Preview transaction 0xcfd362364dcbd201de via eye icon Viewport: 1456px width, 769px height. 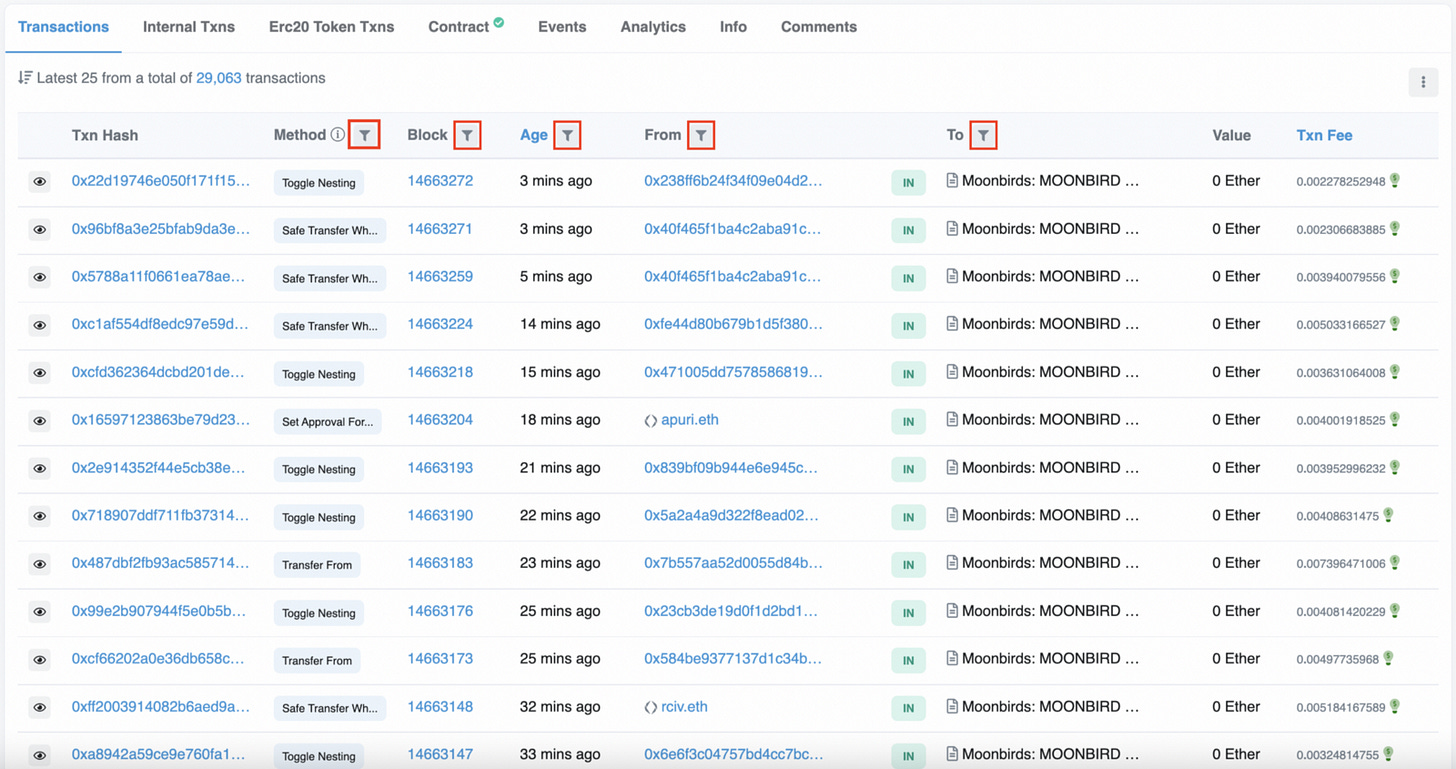(40, 373)
